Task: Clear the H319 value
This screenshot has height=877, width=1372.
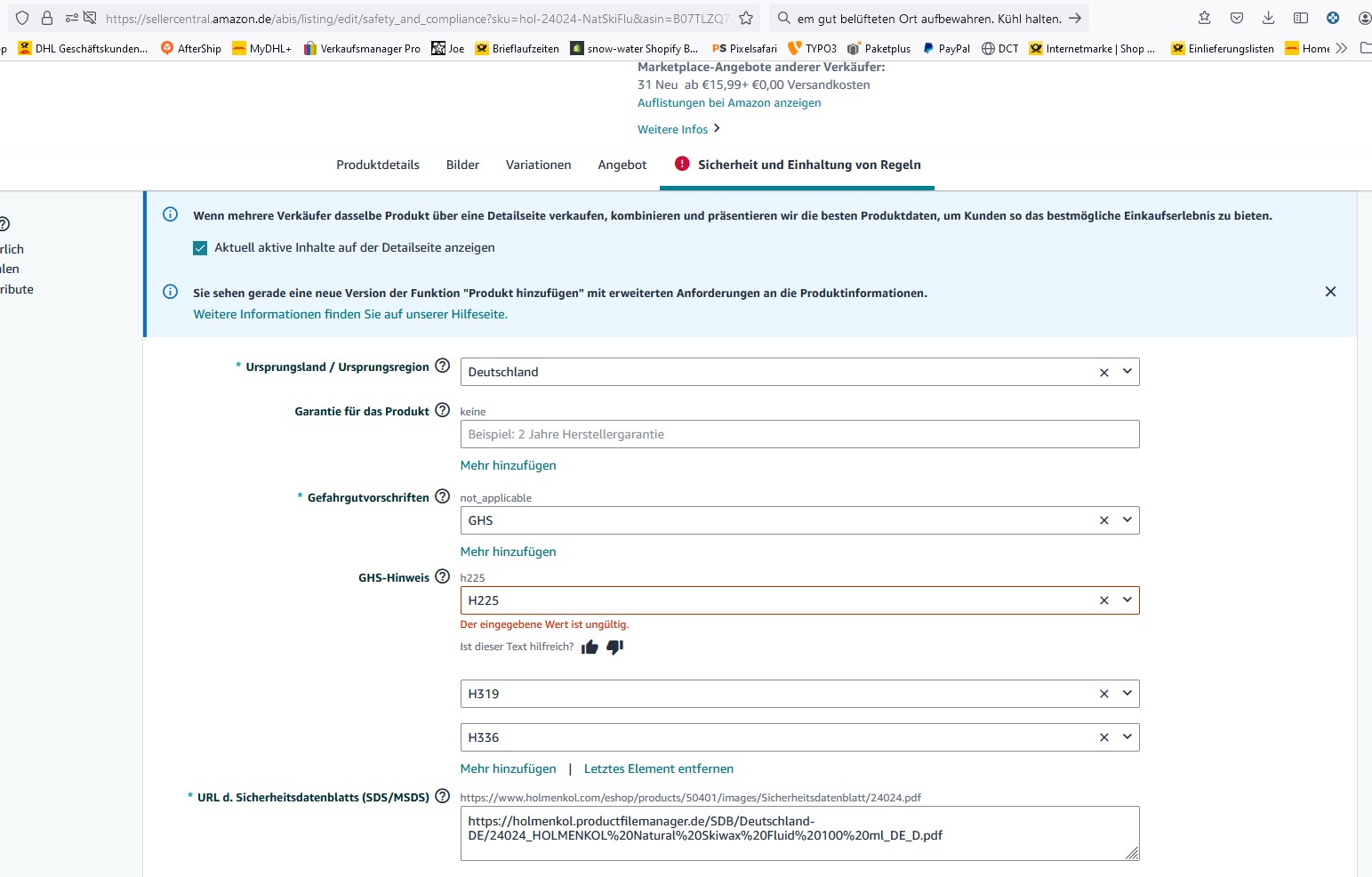Action: point(1103,695)
